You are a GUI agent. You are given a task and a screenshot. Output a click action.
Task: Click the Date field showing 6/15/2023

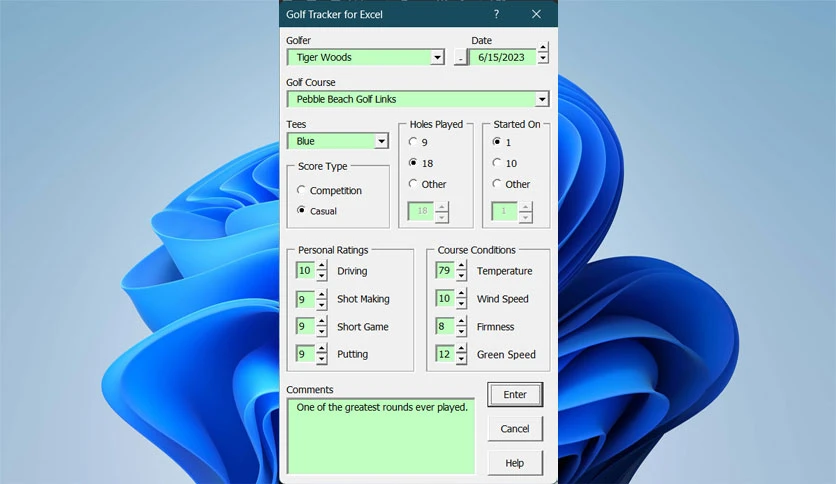click(502, 57)
